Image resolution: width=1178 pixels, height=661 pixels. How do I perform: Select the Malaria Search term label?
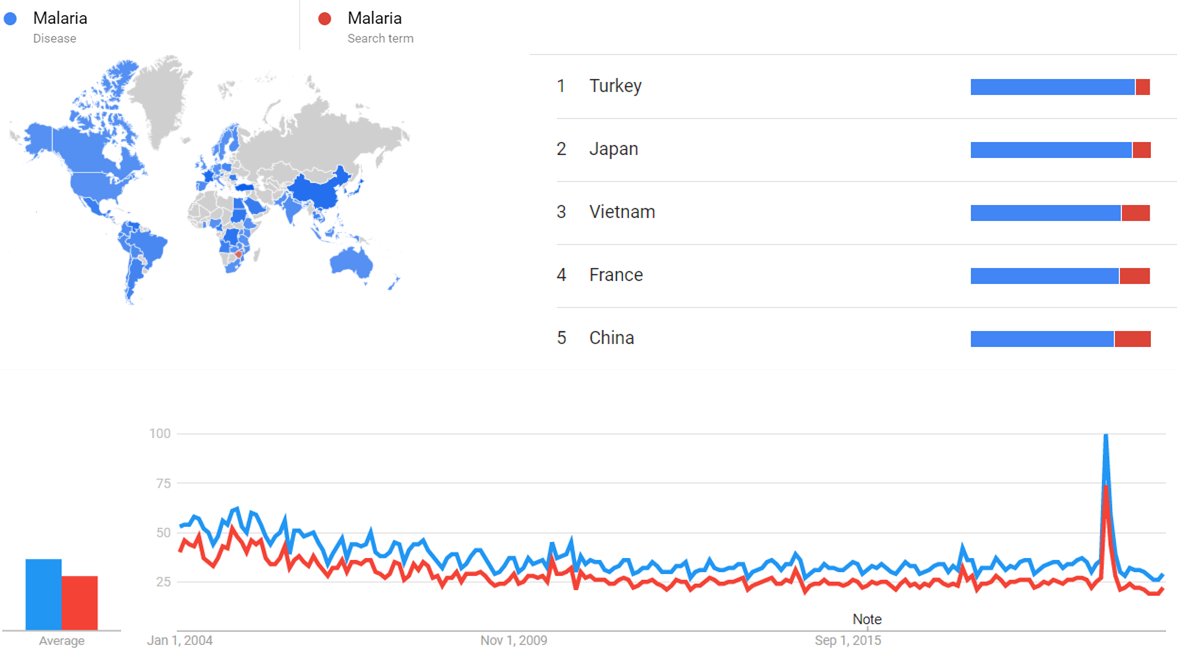tap(375, 19)
